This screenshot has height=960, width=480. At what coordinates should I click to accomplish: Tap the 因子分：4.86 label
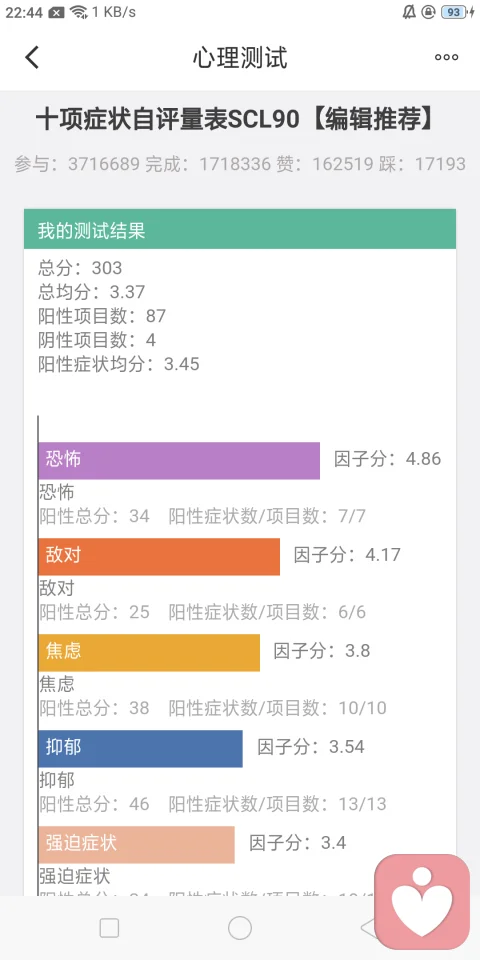pos(388,459)
